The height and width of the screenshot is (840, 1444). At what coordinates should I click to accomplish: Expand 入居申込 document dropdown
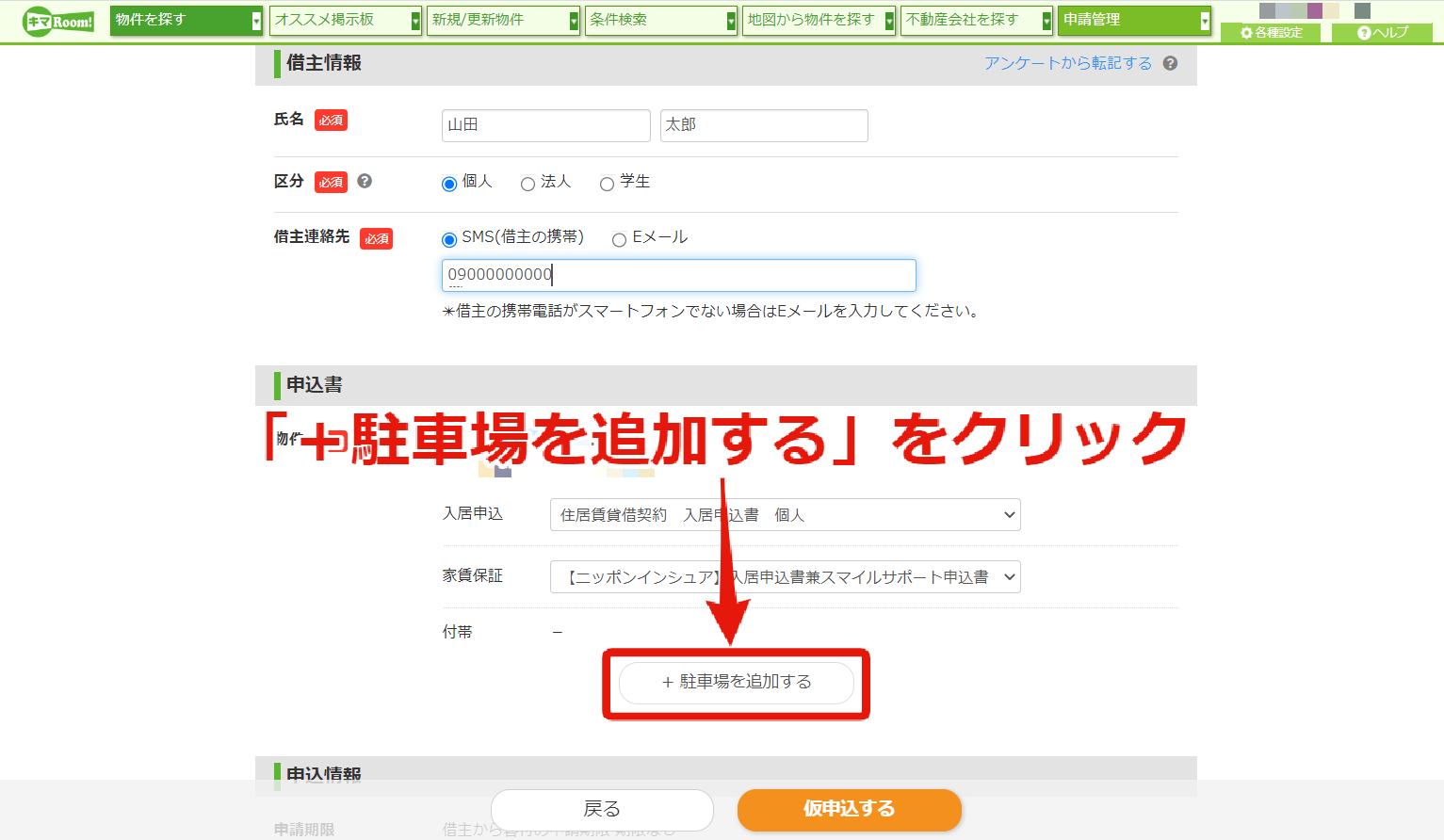[x=785, y=515]
